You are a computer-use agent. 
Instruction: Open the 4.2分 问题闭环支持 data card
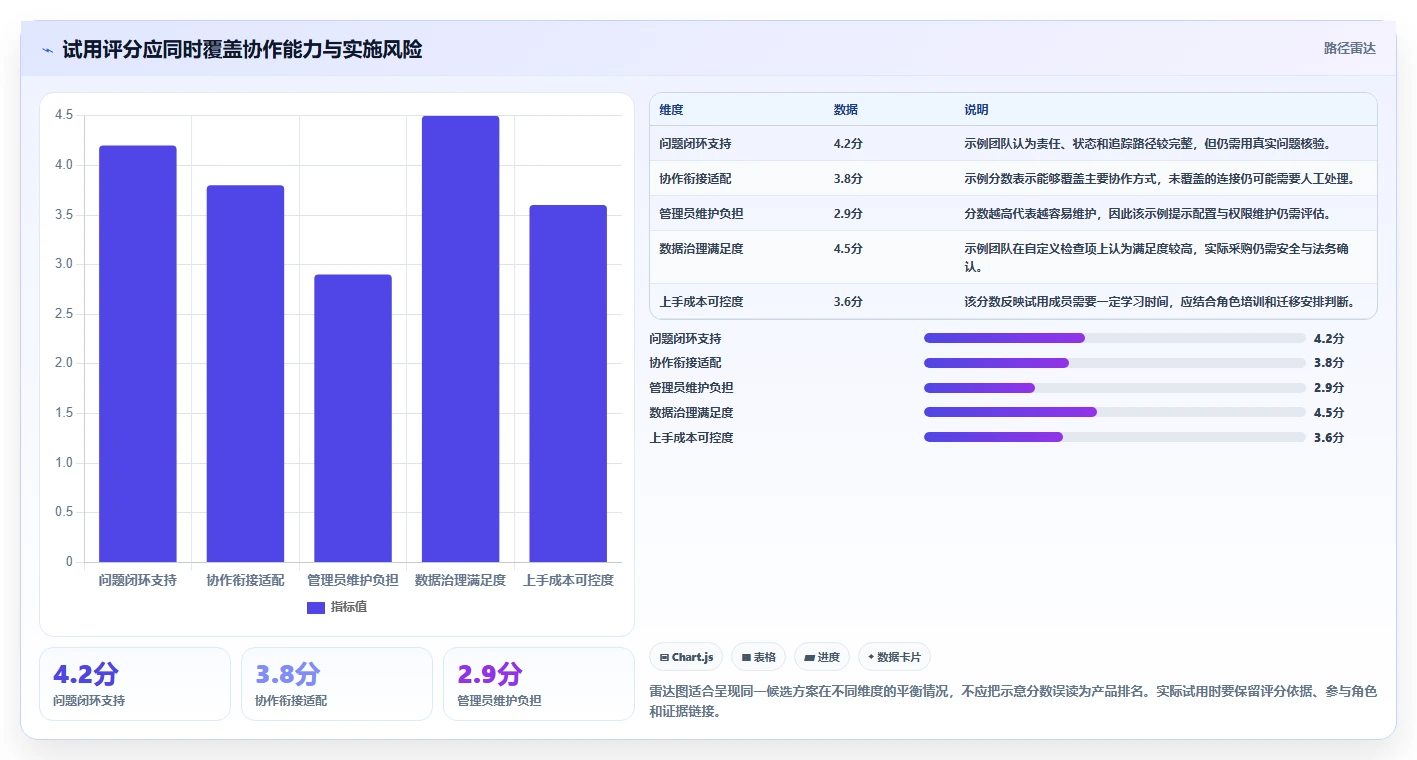pos(135,684)
